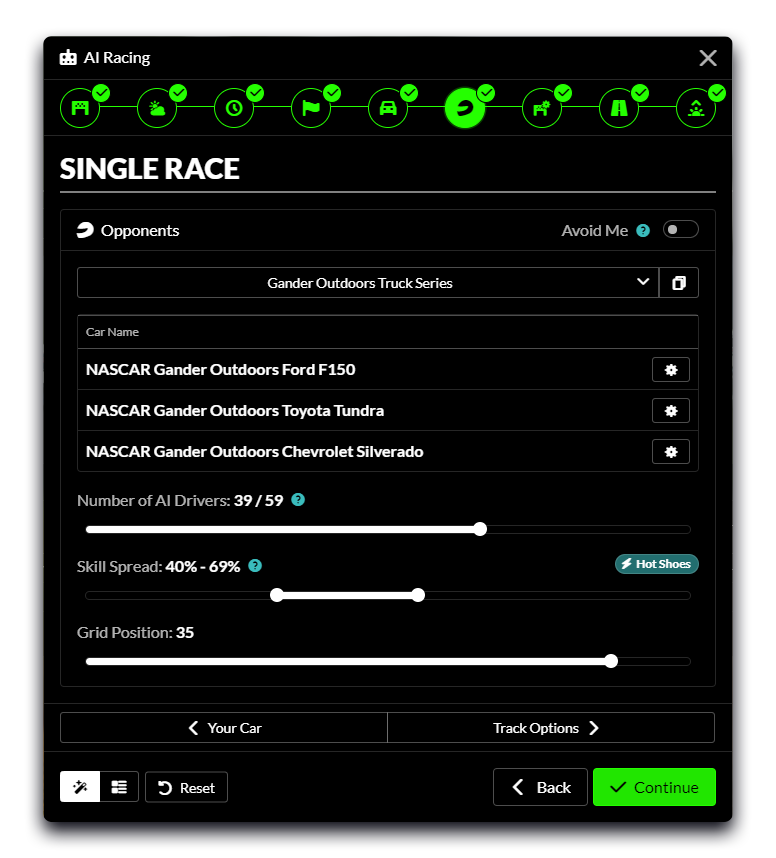Screen dimensions: 776x858
Task: Close the AI Racing dialog
Action: (x=708, y=58)
